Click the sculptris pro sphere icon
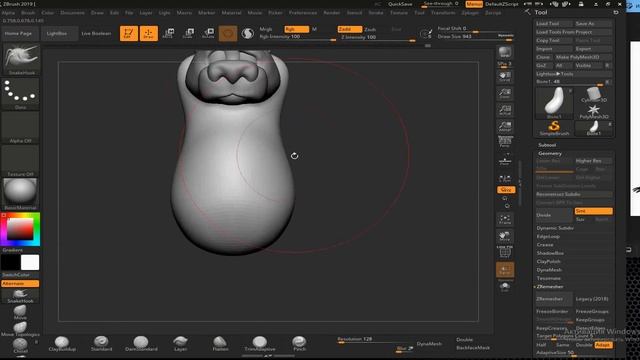The height and width of the screenshot is (360, 640). click(247, 33)
